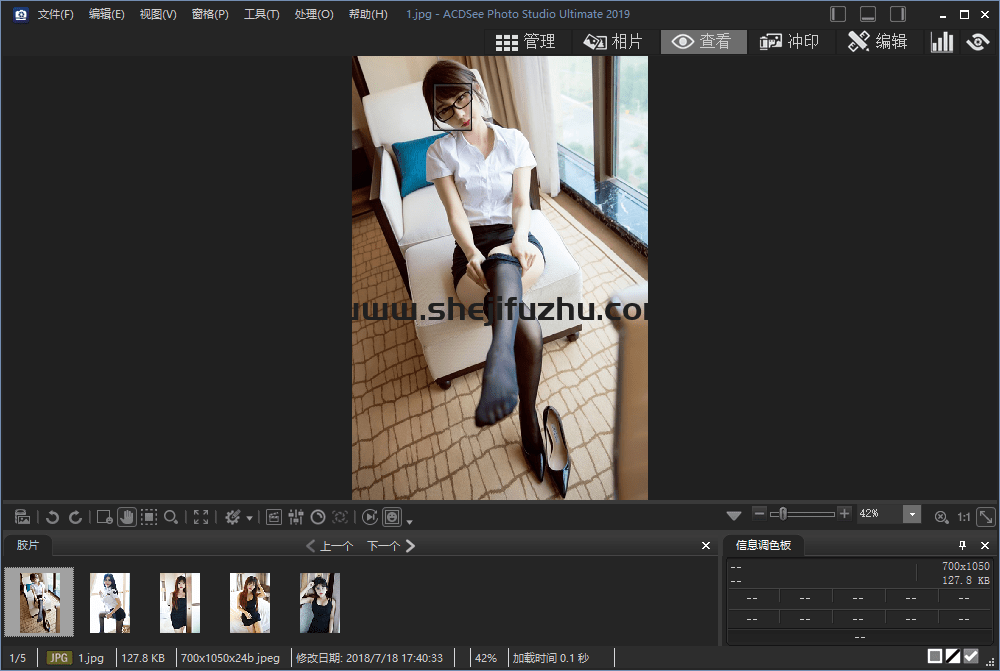Click the zoom in plus button

tap(844, 513)
